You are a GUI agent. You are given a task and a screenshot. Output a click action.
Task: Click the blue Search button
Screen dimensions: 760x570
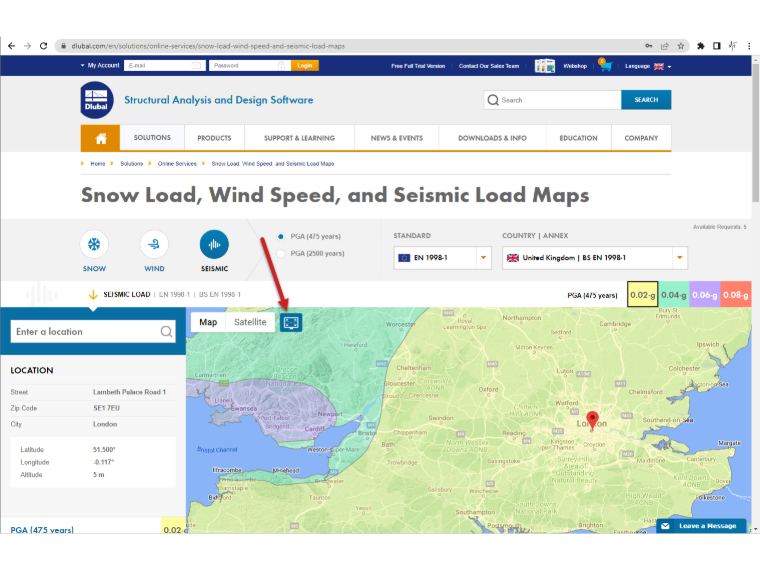click(646, 100)
